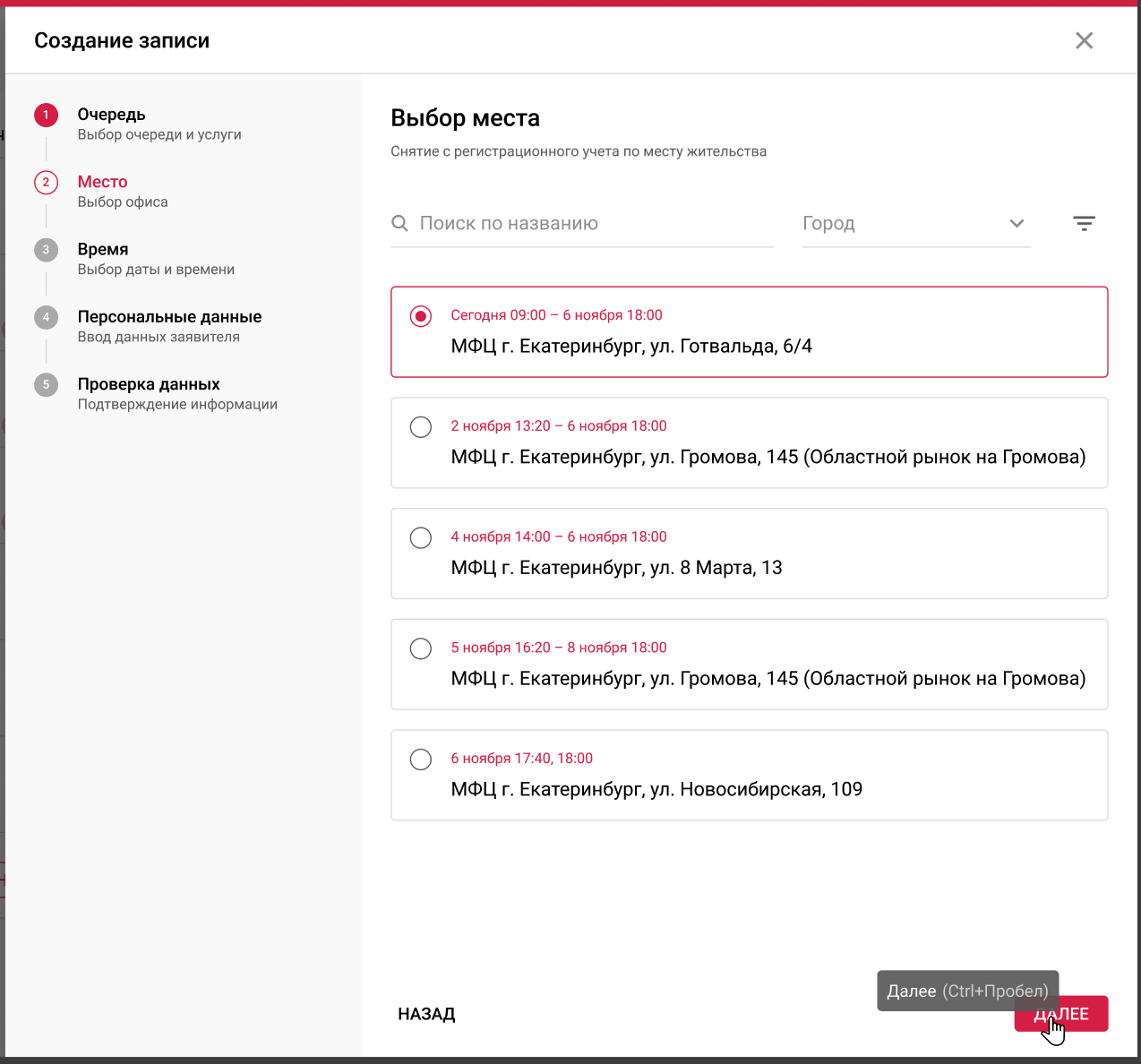
Task: Select radio for Громова 145 from 5 ноября
Action: point(420,648)
